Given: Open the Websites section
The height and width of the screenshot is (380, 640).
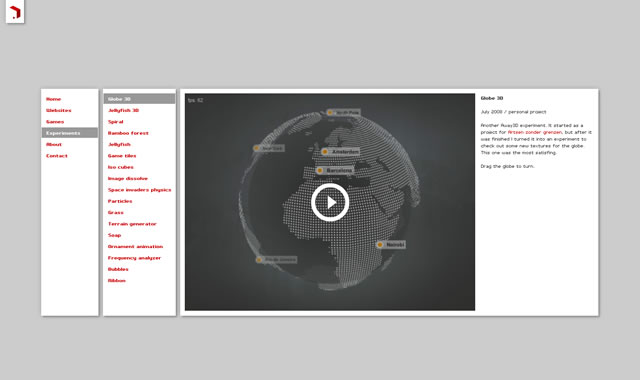Looking at the screenshot, I should (x=58, y=111).
